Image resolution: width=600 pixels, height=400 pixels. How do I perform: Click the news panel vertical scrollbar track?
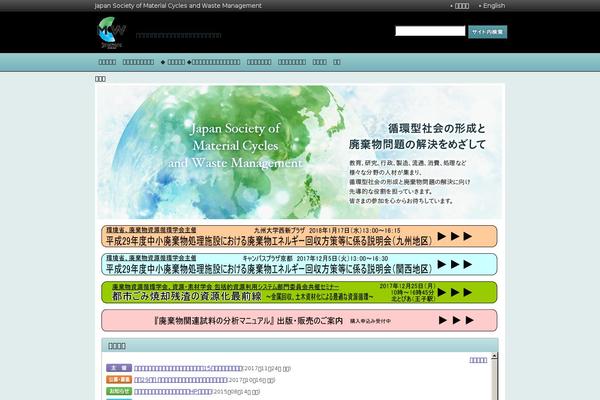pyautogui.click(x=494, y=379)
